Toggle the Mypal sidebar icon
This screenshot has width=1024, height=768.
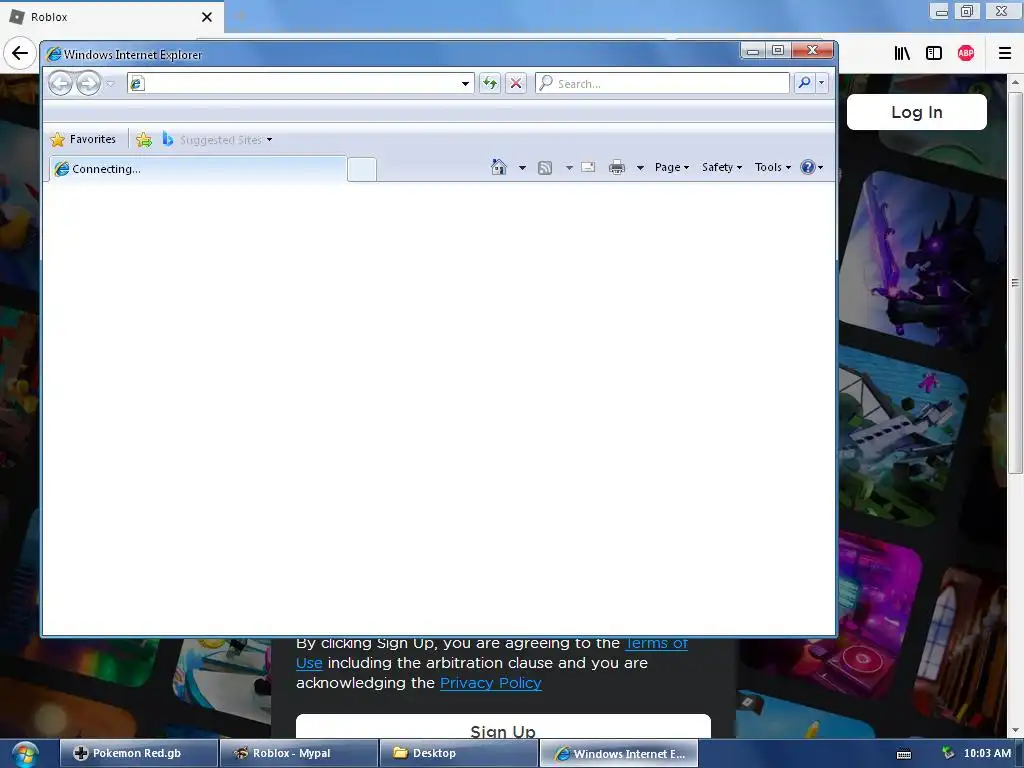point(934,54)
